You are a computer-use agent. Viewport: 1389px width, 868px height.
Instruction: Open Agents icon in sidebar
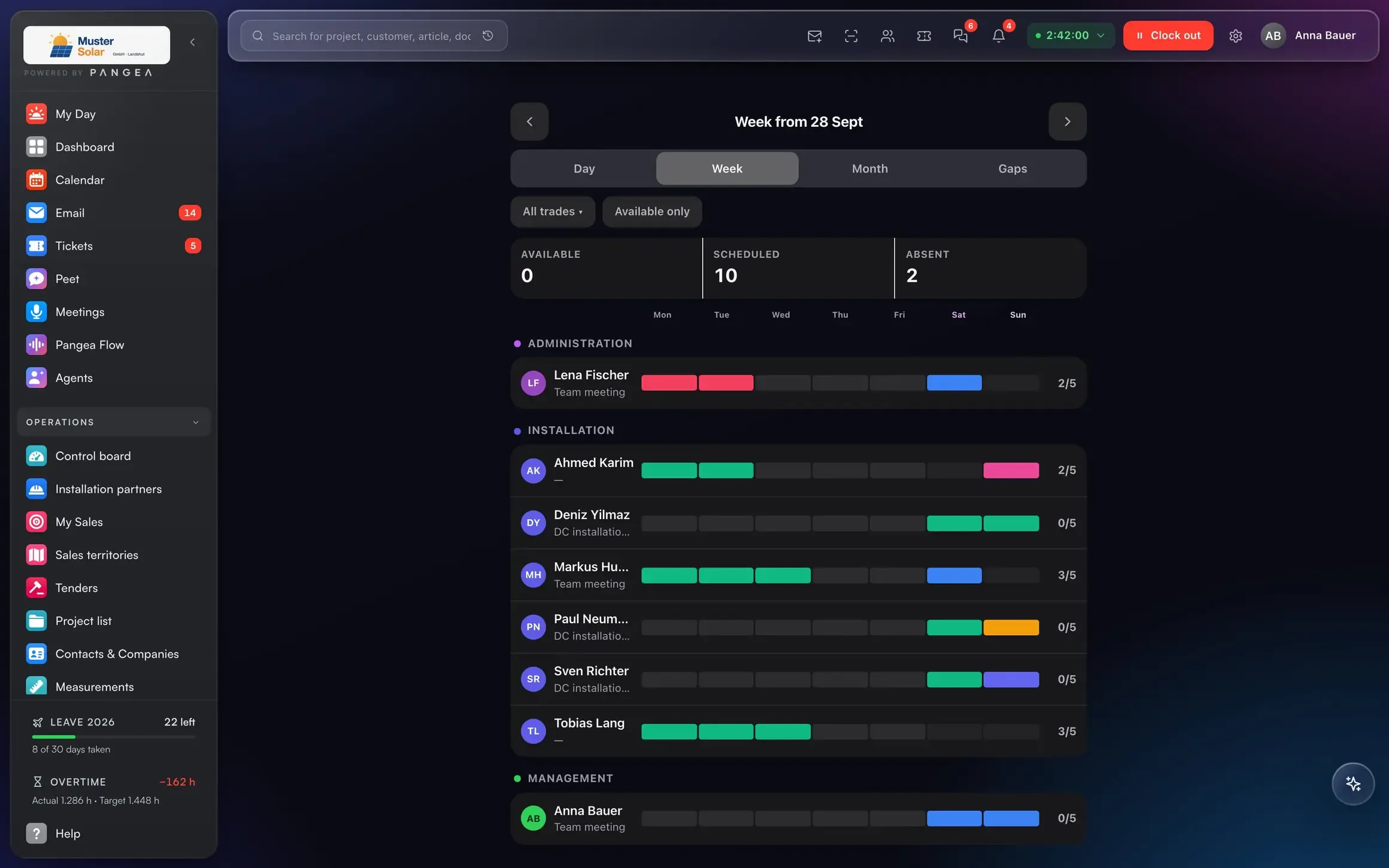click(x=37, y=377)
